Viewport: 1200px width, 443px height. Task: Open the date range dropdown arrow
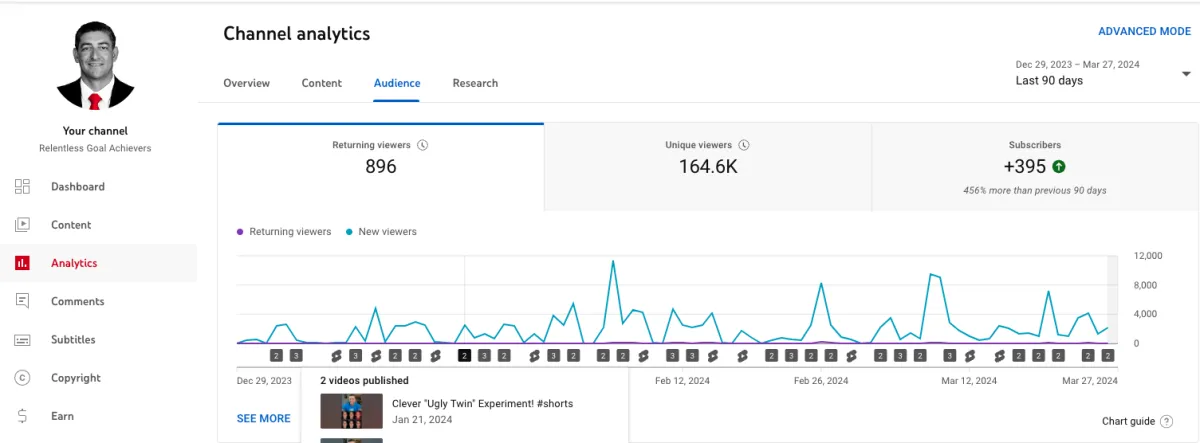[1186, 74]
